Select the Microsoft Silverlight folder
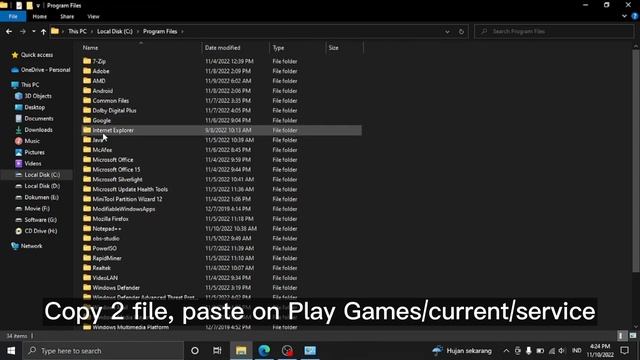This screenshot has height=360, width=640. pyautogui.click(x=118, y=179)
